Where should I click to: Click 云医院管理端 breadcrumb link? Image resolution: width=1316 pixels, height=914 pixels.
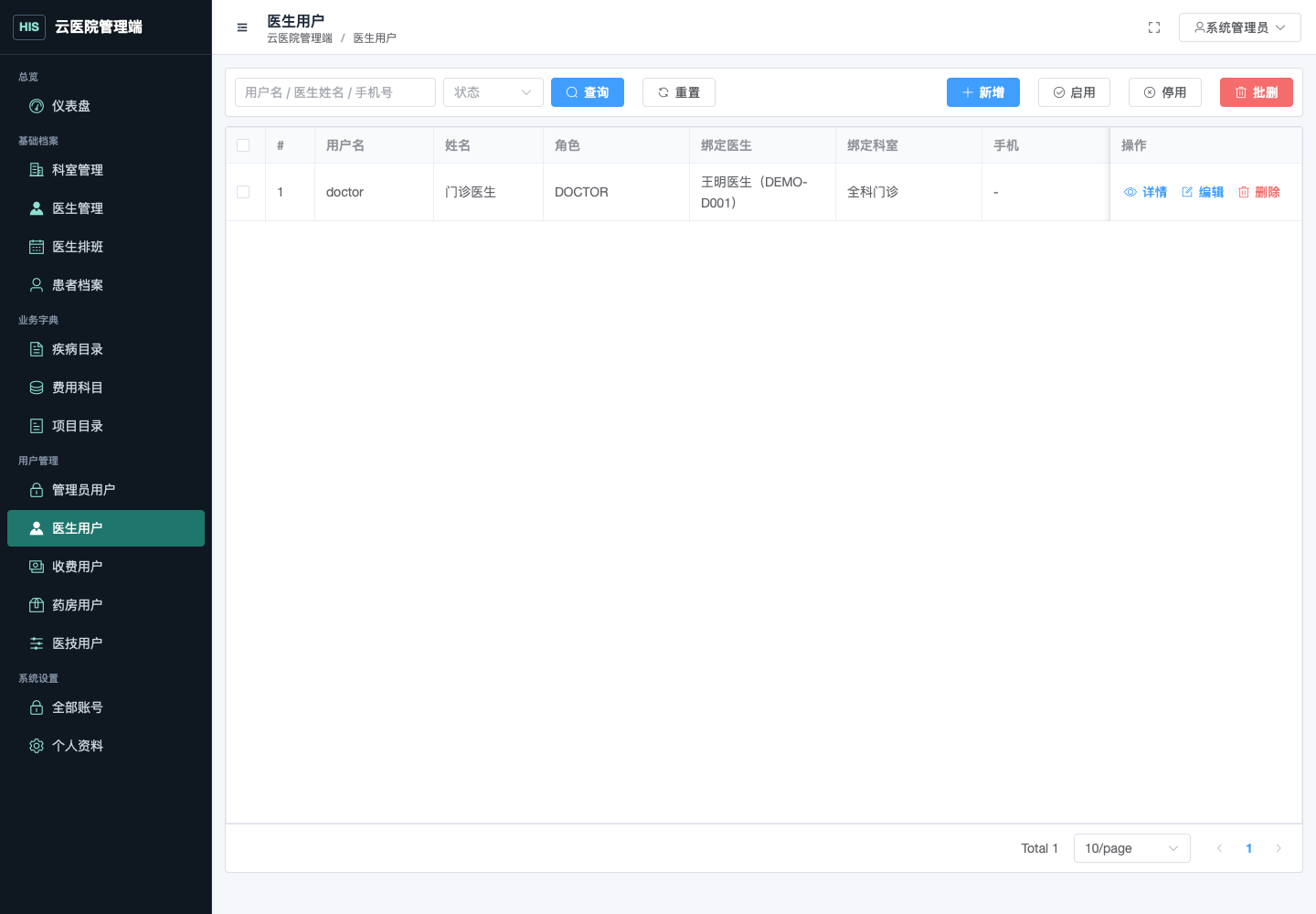[300, 38]
